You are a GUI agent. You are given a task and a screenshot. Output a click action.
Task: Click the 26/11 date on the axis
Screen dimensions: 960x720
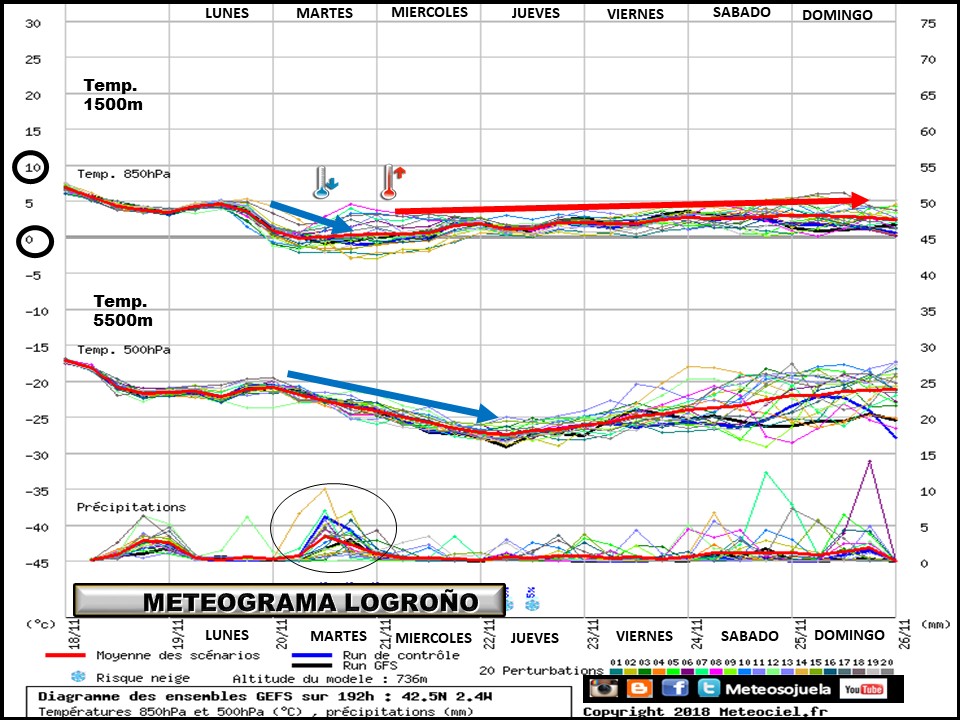[904, 634]
